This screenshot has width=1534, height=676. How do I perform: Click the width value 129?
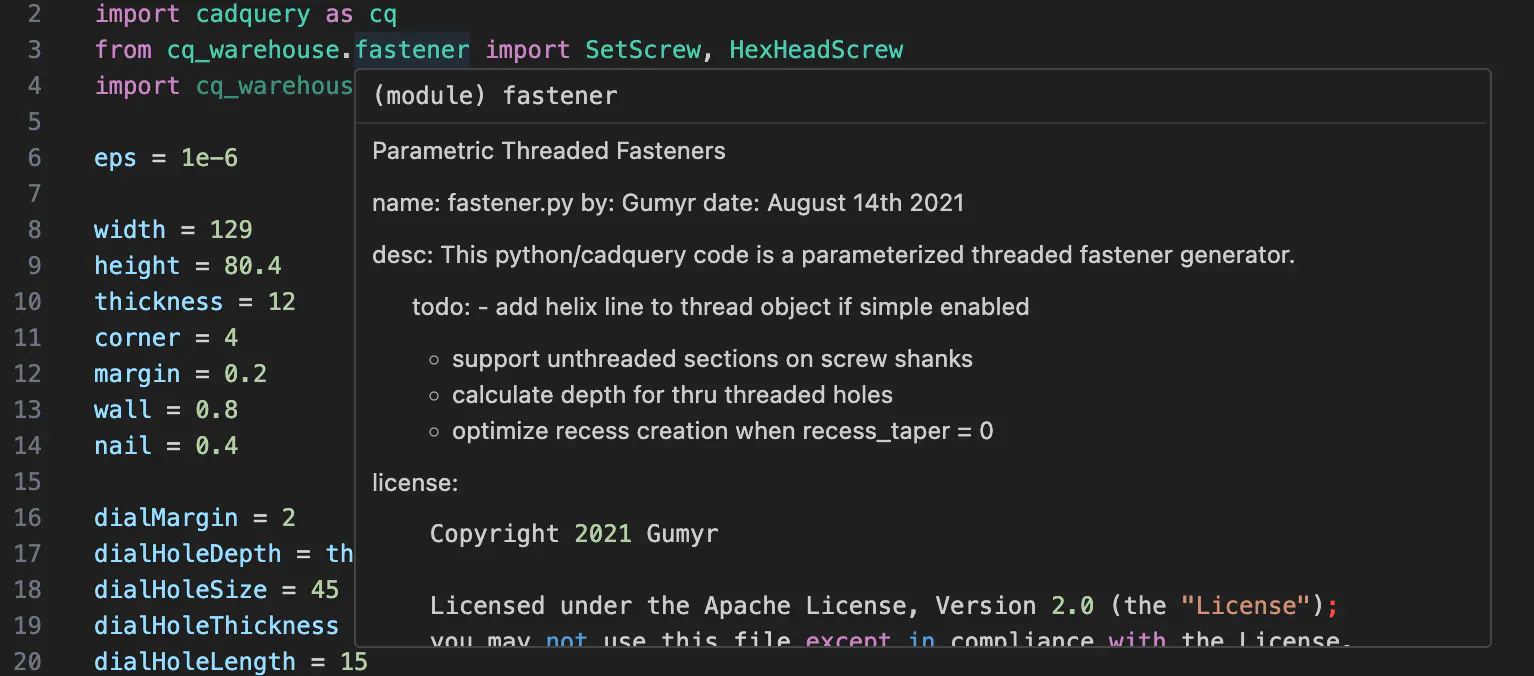point(231,230)
